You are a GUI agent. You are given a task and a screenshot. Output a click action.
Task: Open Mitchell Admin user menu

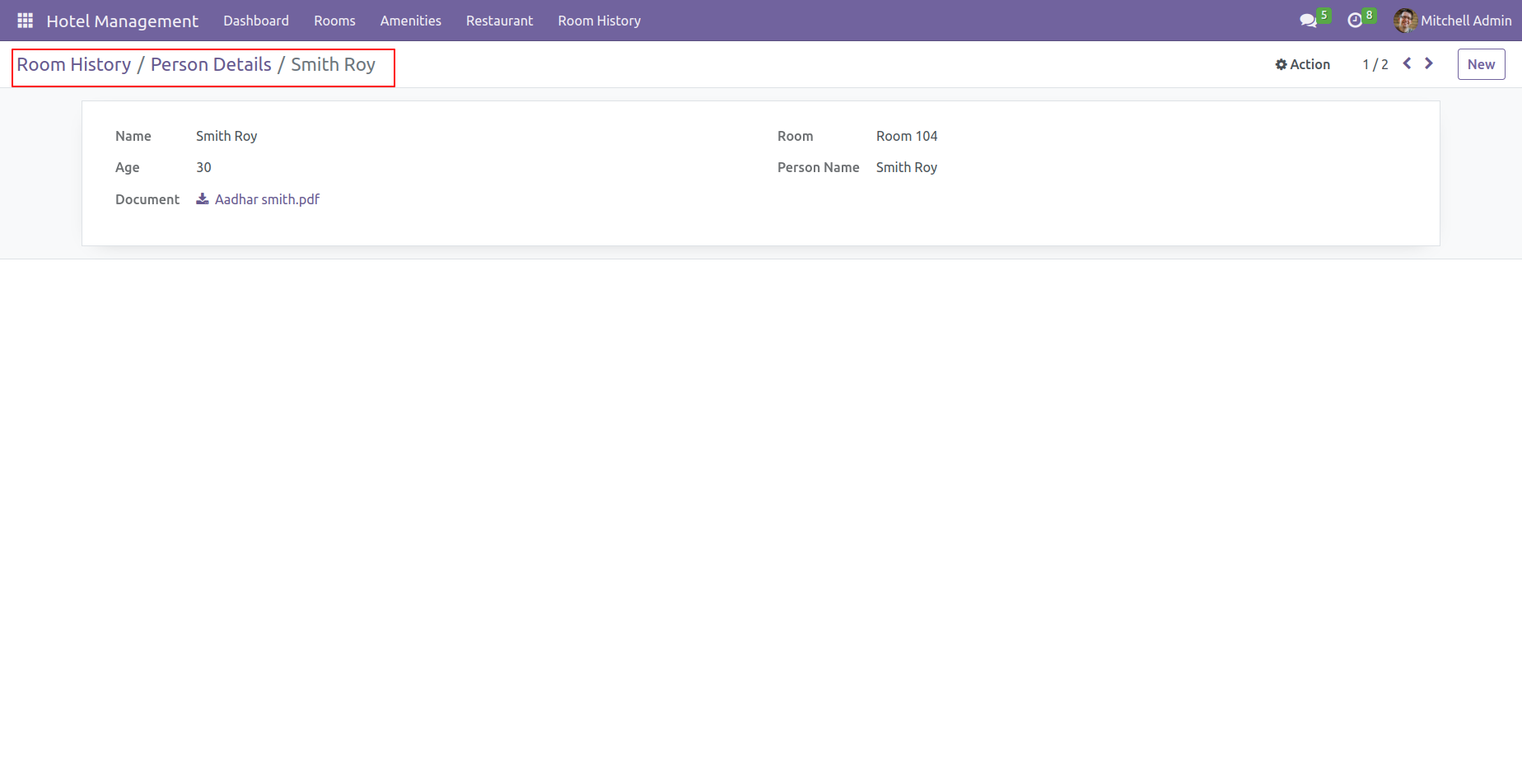pos(1453,21)
